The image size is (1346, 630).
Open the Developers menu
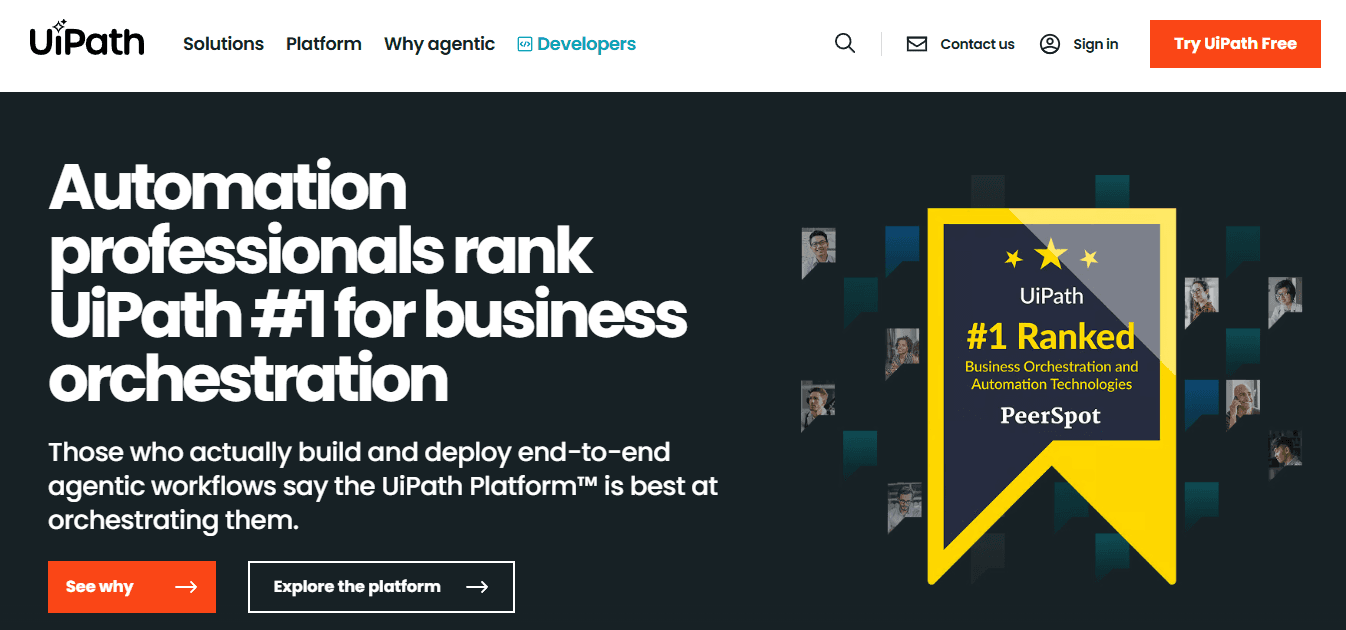(x=577, y=44)
